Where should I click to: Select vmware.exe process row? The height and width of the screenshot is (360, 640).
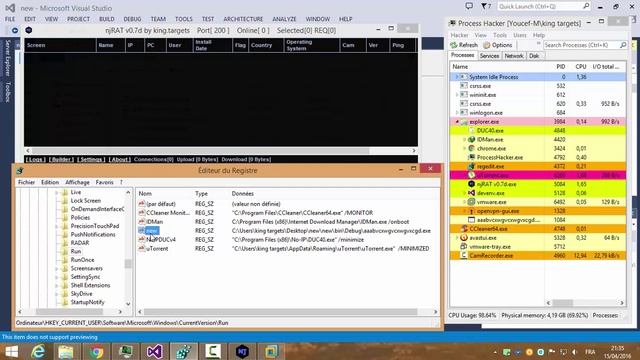538,202
